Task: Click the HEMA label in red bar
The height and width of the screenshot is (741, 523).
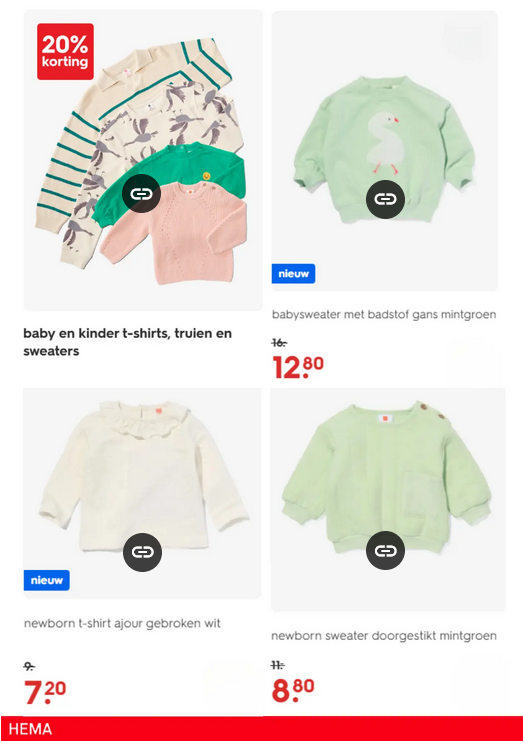Action: (31, 729)
